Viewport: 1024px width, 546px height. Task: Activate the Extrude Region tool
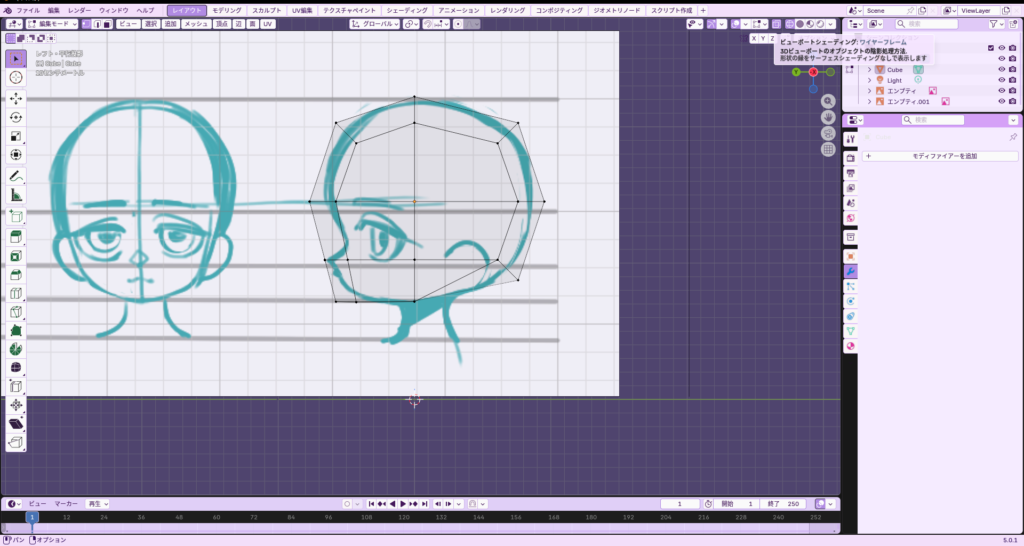click(x=16, y=236)
